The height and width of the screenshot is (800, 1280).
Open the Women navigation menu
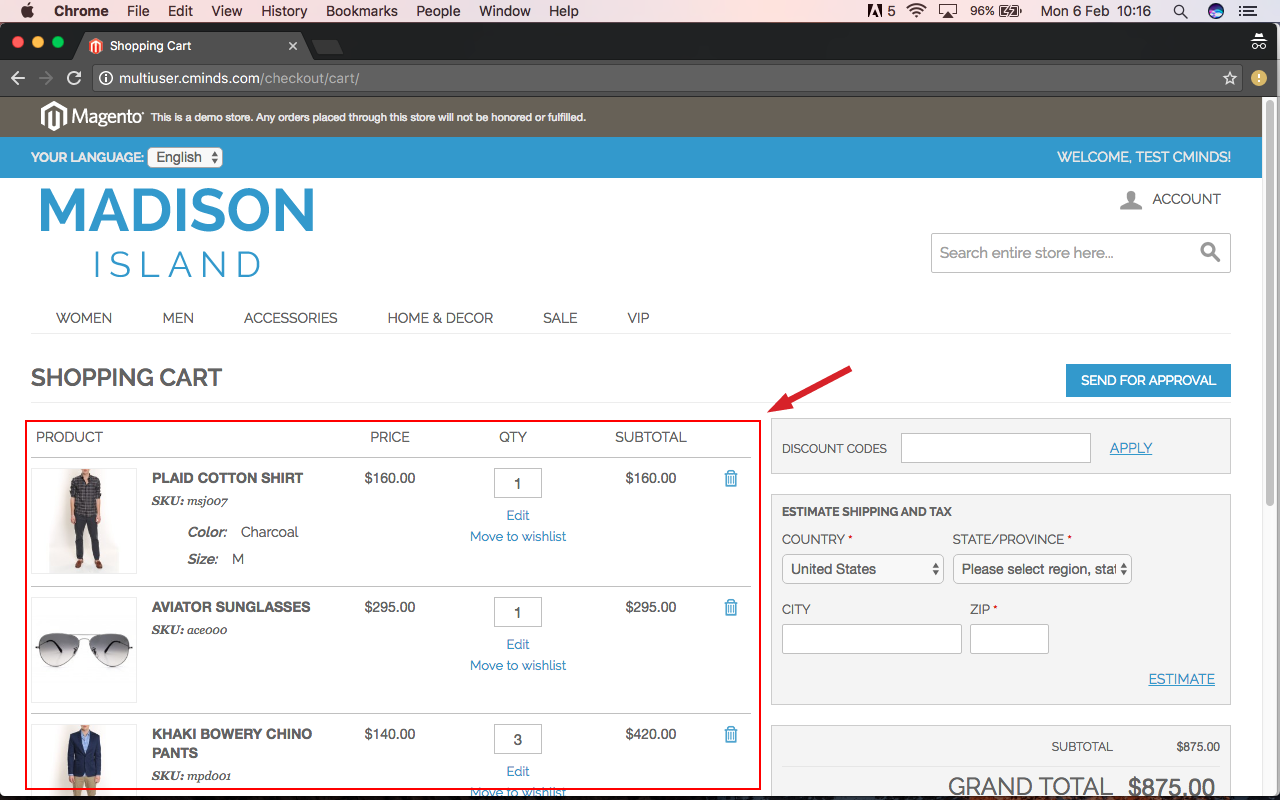84,318
